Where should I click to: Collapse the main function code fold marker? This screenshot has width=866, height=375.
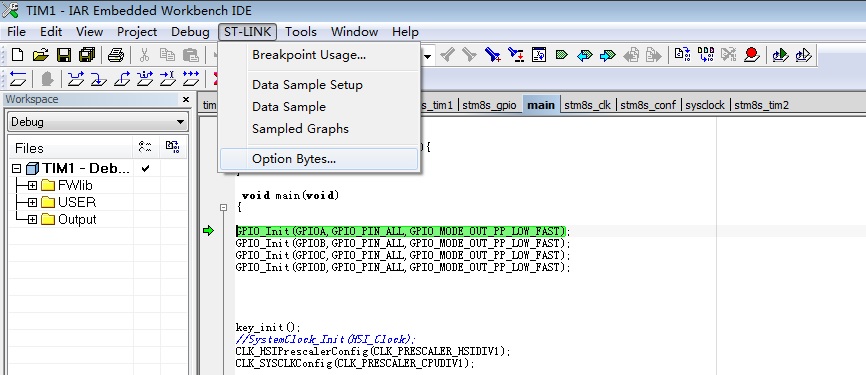pos(223,208)
